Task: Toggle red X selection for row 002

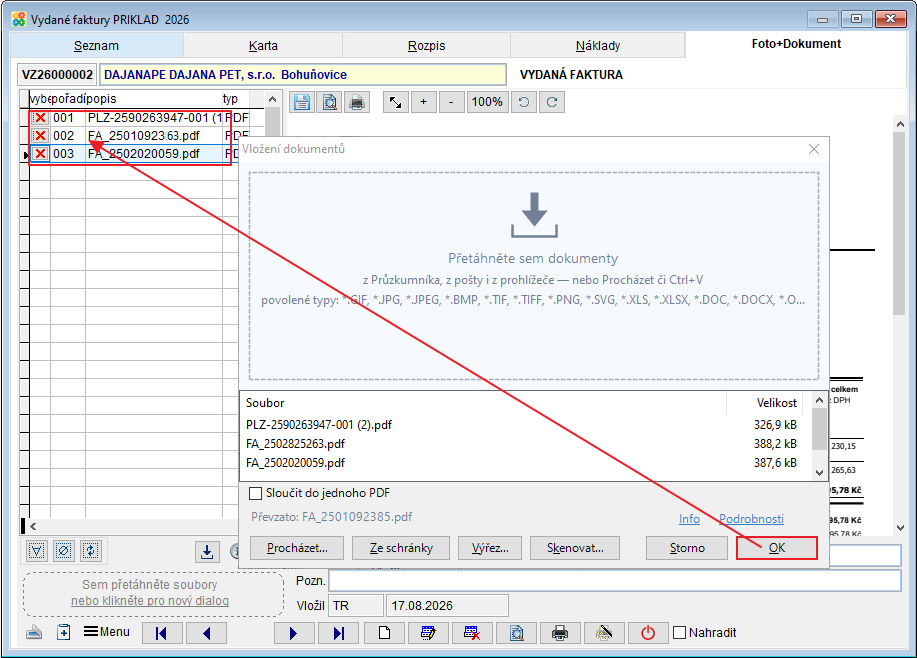Action: (x=40, y=136)
